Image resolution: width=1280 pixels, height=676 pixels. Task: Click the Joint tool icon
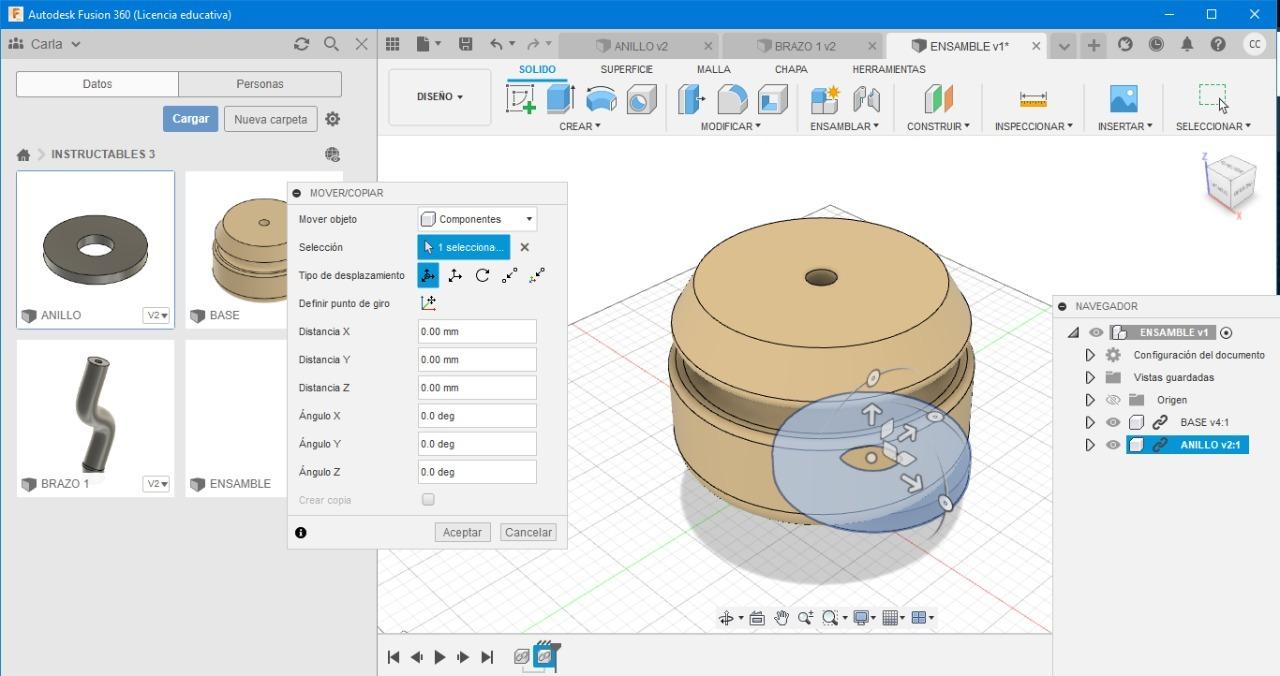pyautogui.click(x=866, y=99)
